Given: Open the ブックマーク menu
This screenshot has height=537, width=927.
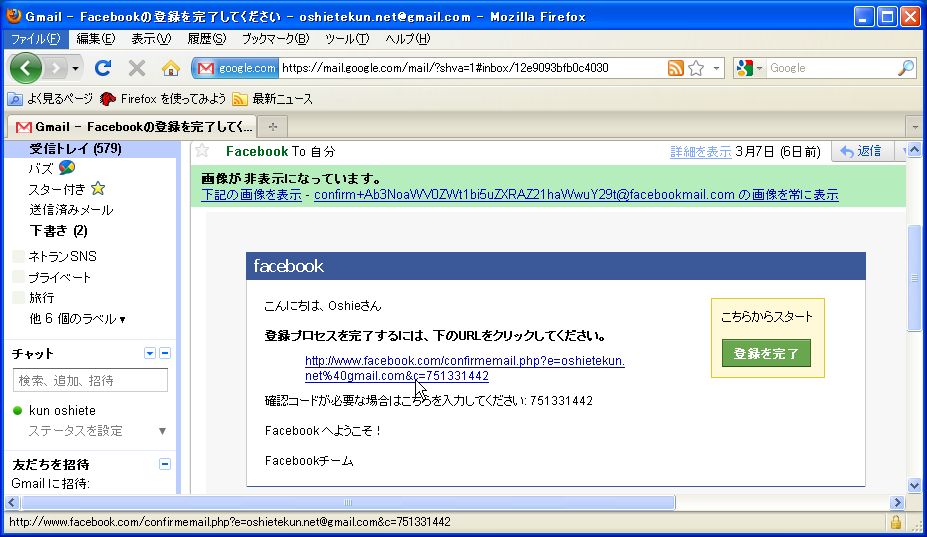Looking at the screenshot, I should [x=275, y=39].
